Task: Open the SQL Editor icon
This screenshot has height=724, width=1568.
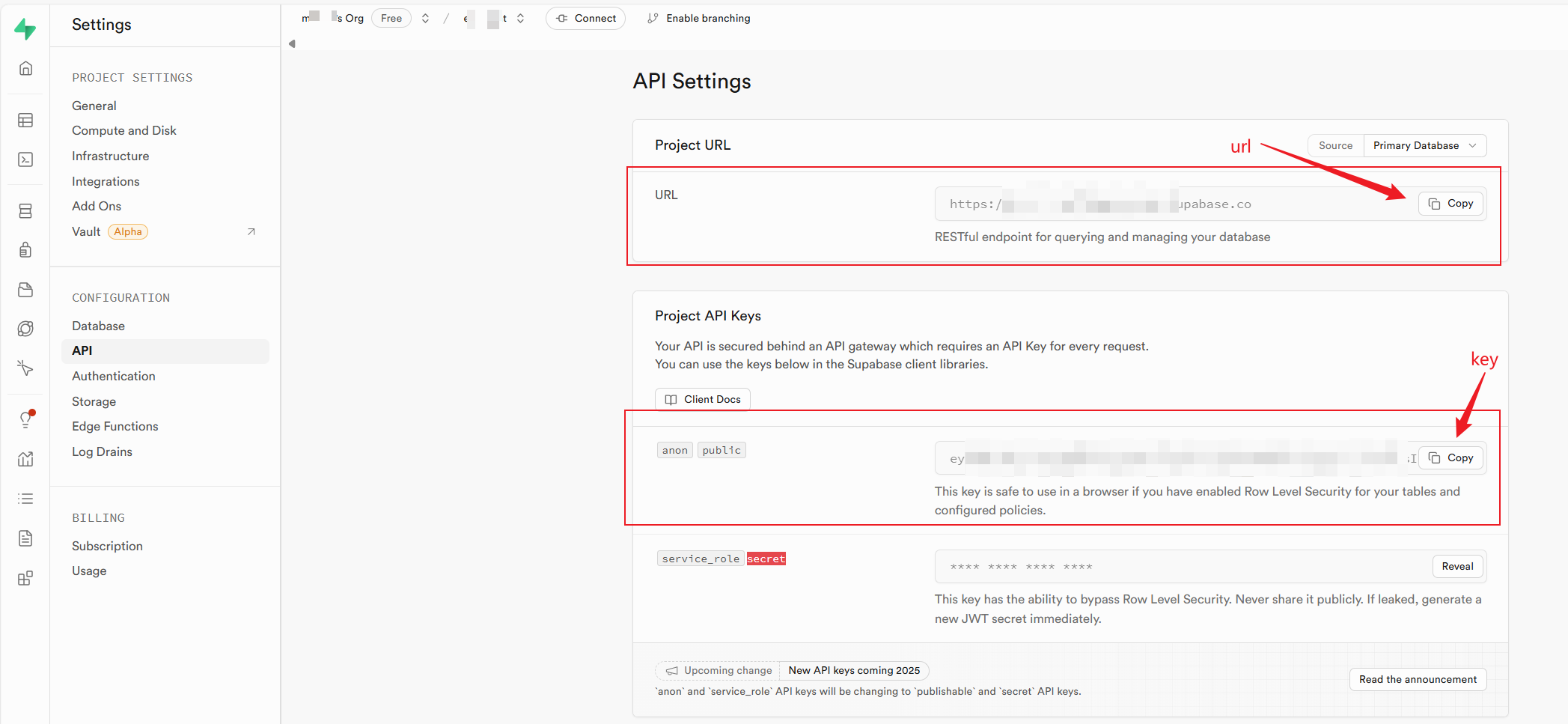Action: [25, 159]
